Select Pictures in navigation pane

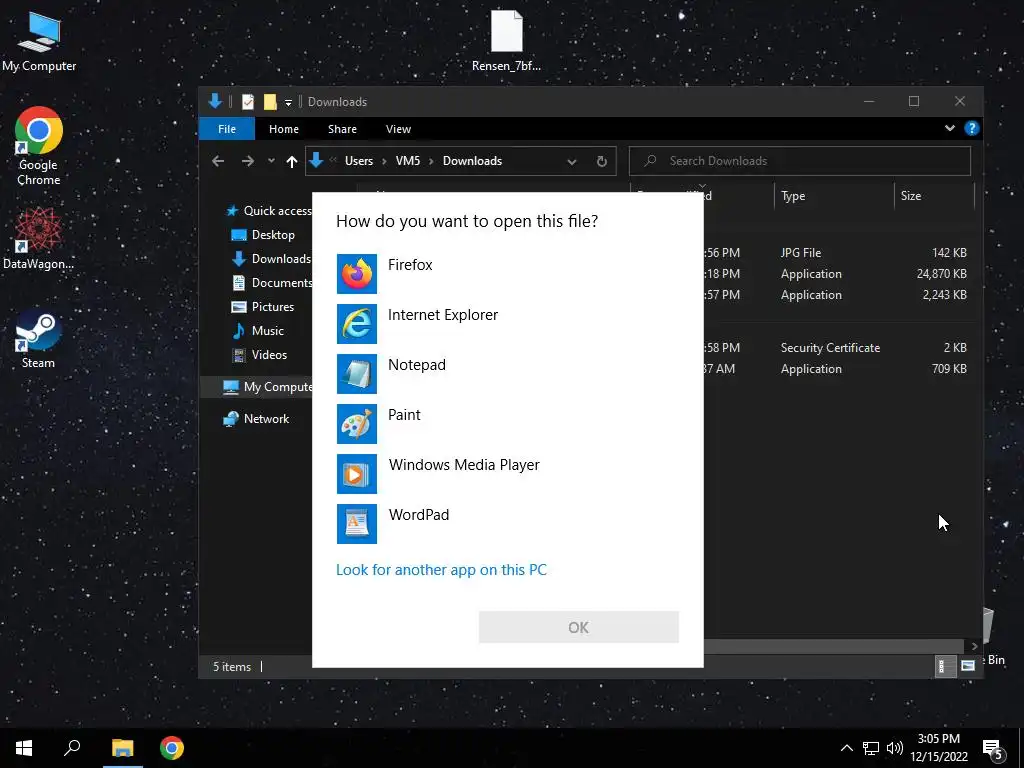[x=263, y=307]
